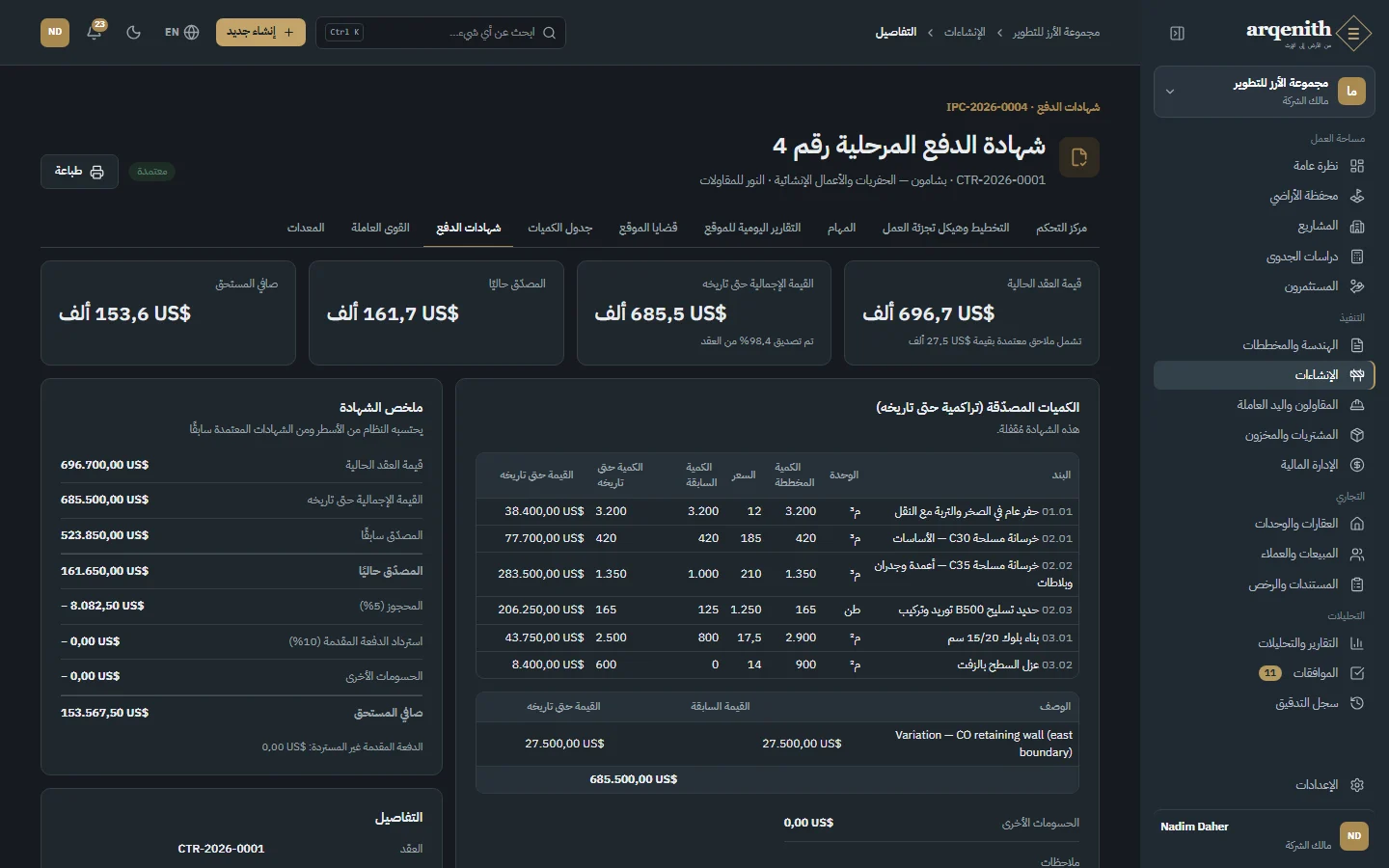Click the معتمدة status badge

pyautogui.click(x=152, y=172)
